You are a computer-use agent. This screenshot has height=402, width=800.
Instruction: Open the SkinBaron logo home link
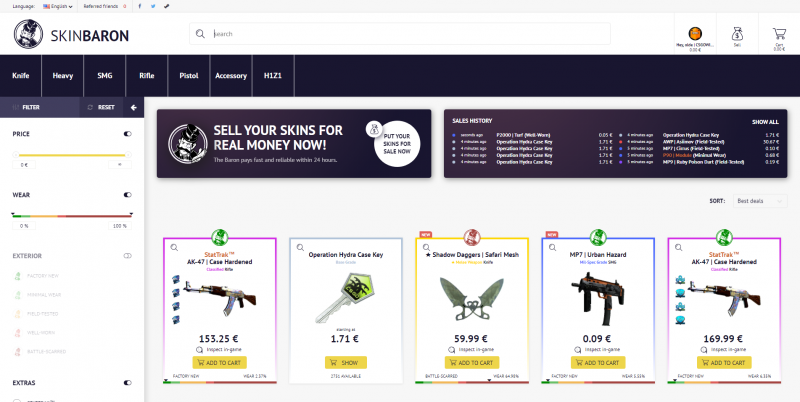tap(71, 34)
